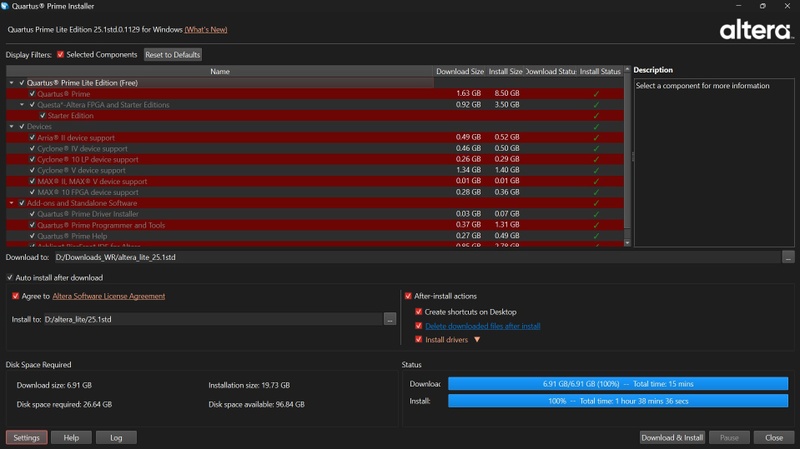Click install status checkmark for Cyclone V row

596,170
